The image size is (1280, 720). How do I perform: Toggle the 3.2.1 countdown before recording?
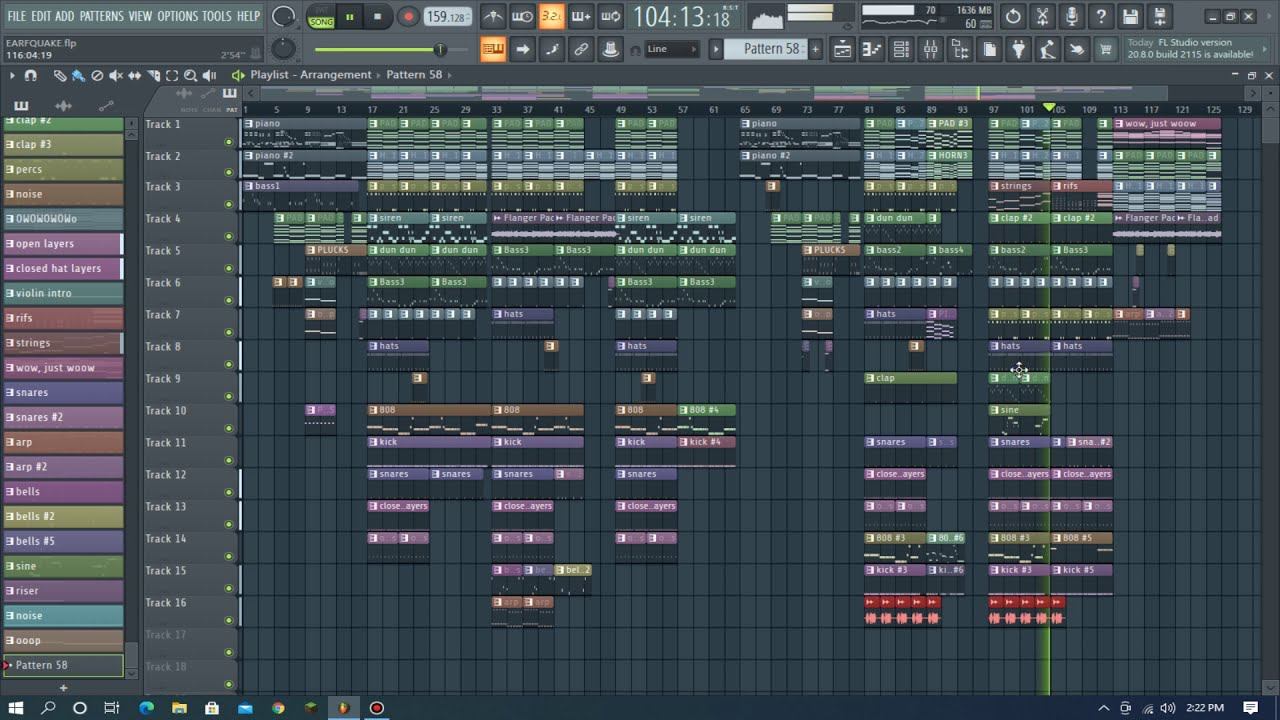(x=552, y=16)
